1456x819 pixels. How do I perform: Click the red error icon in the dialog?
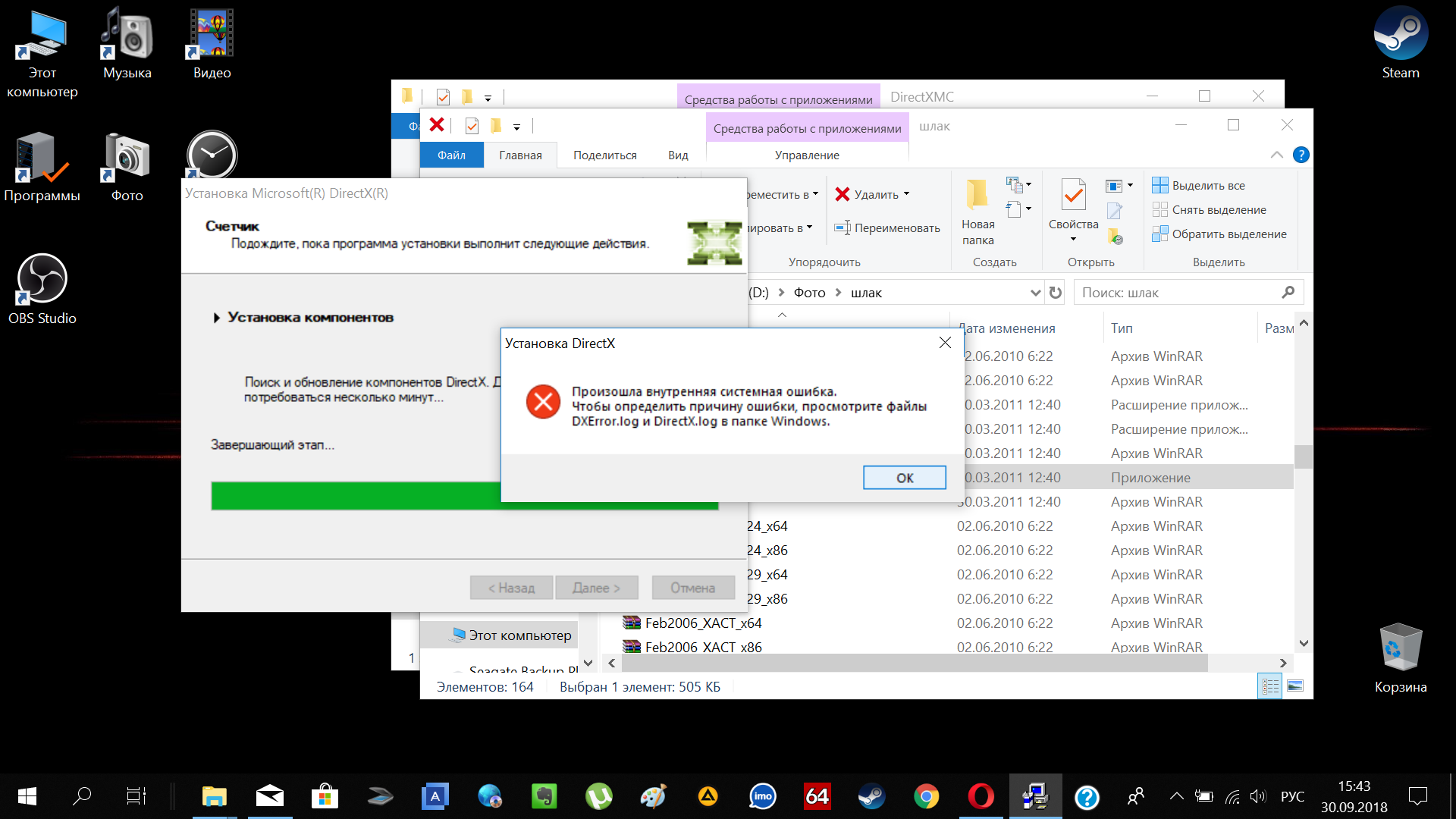point(543,402)
